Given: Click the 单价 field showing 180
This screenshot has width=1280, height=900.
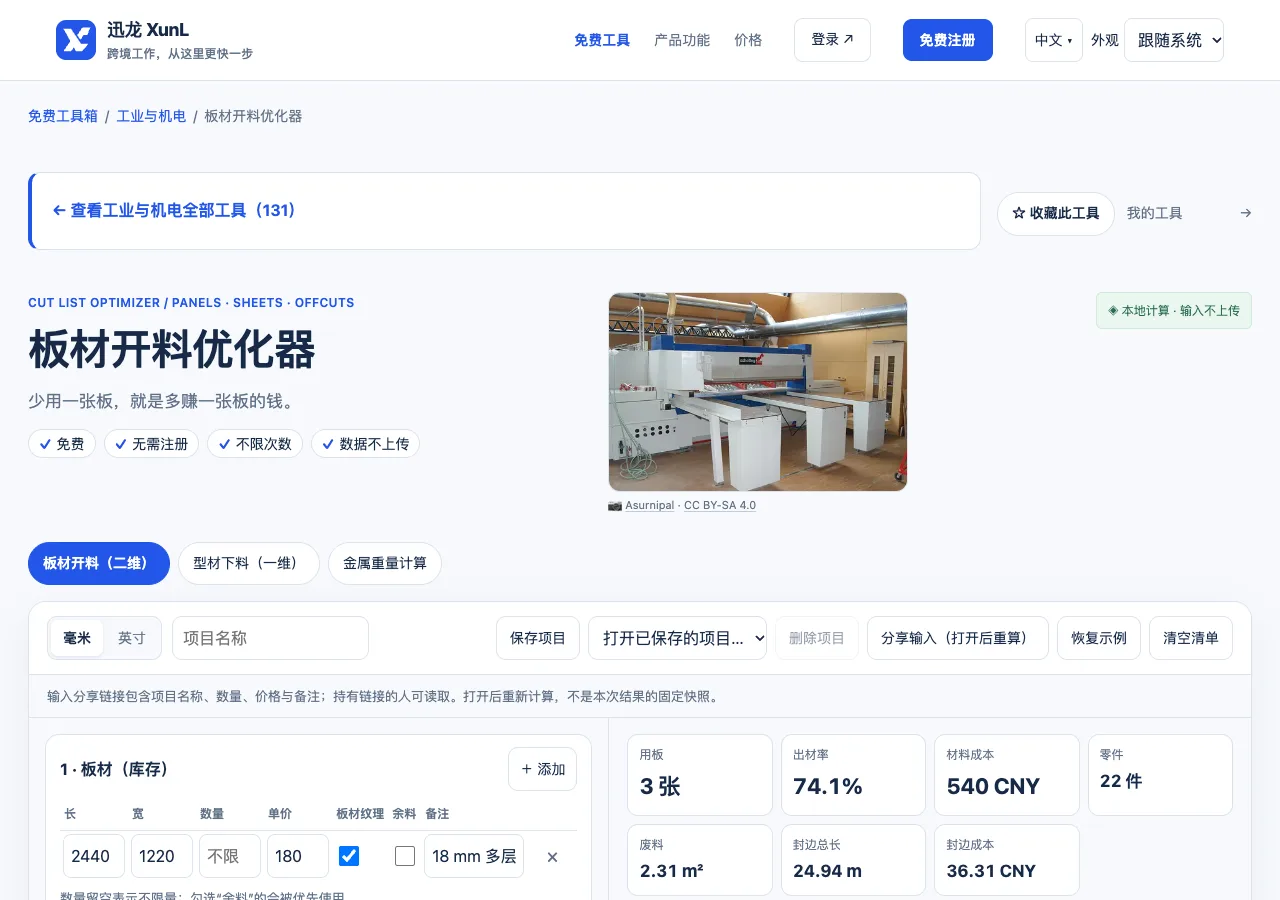Looking at the screenshot, I should (x=298, y=856).
